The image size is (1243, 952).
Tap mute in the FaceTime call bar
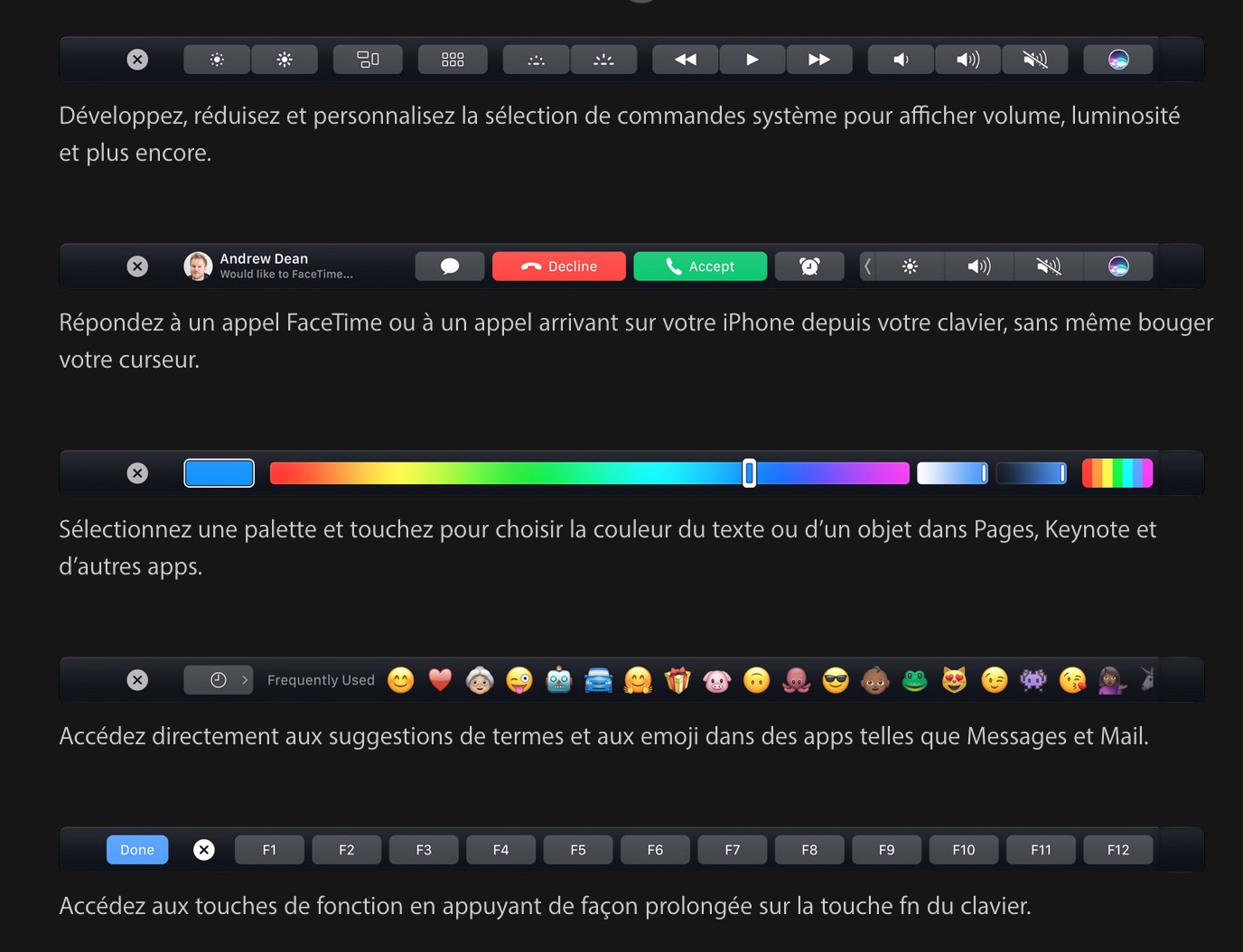pos(1048,266)
